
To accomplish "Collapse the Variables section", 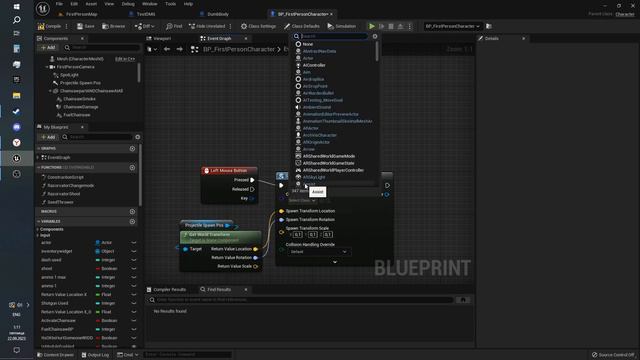I will (39, 221).
